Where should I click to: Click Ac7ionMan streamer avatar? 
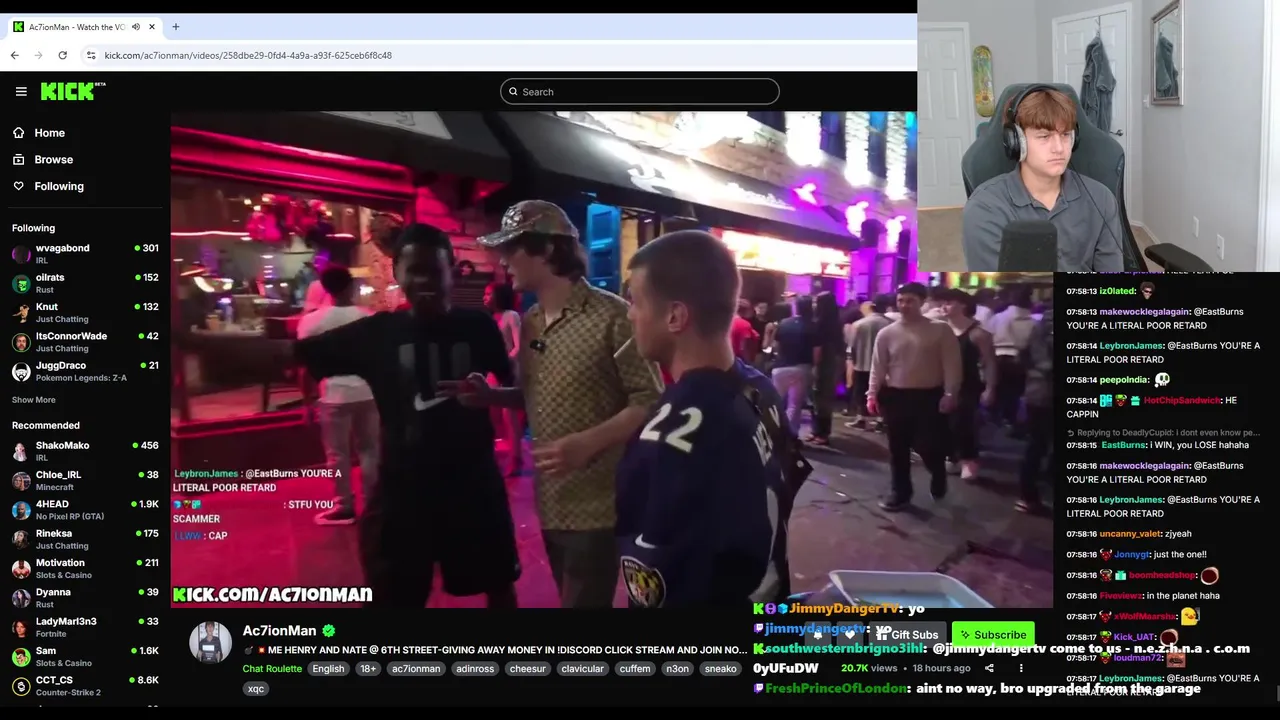(x=210, y=642)
